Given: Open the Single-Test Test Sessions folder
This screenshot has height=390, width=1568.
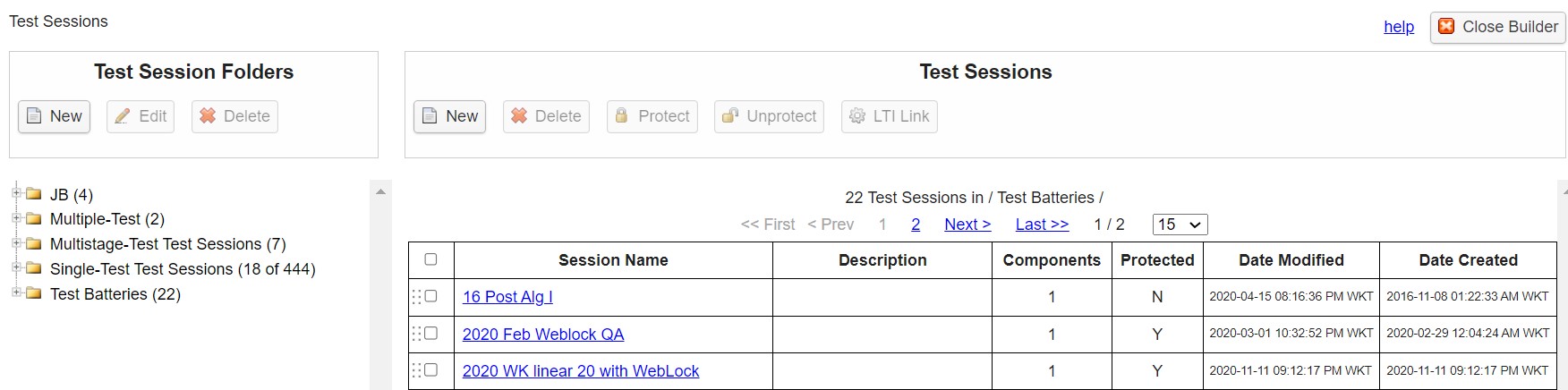Looking at the screenshot, I should coord(182,269).
